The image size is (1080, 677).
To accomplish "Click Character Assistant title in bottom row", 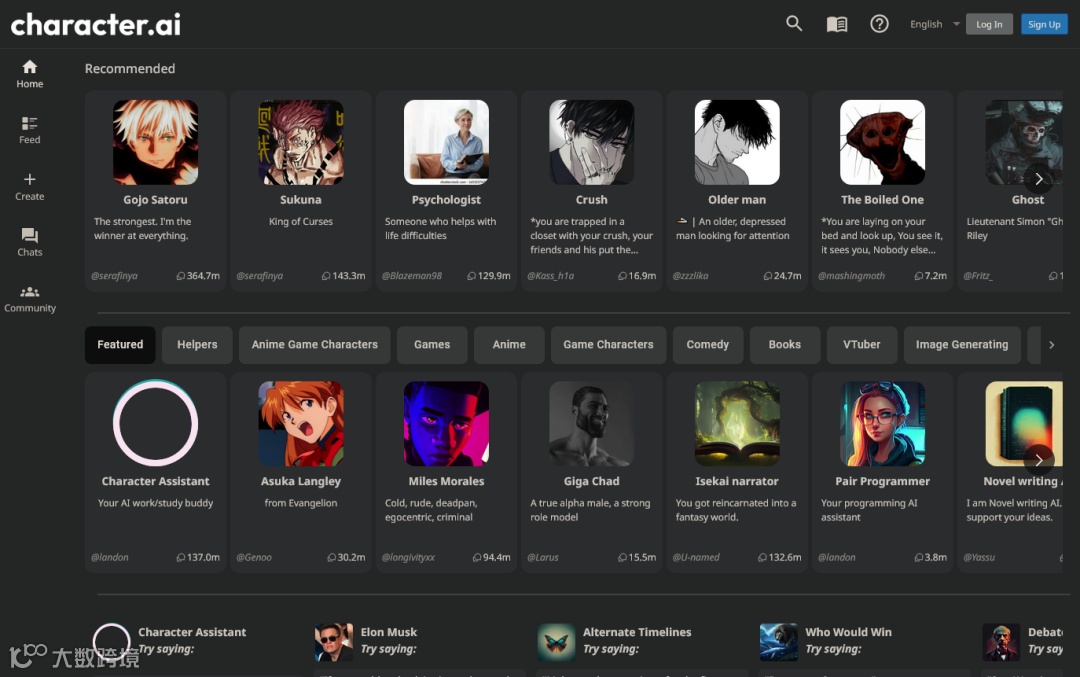I will pyautogui.click(x=192, y=632).
